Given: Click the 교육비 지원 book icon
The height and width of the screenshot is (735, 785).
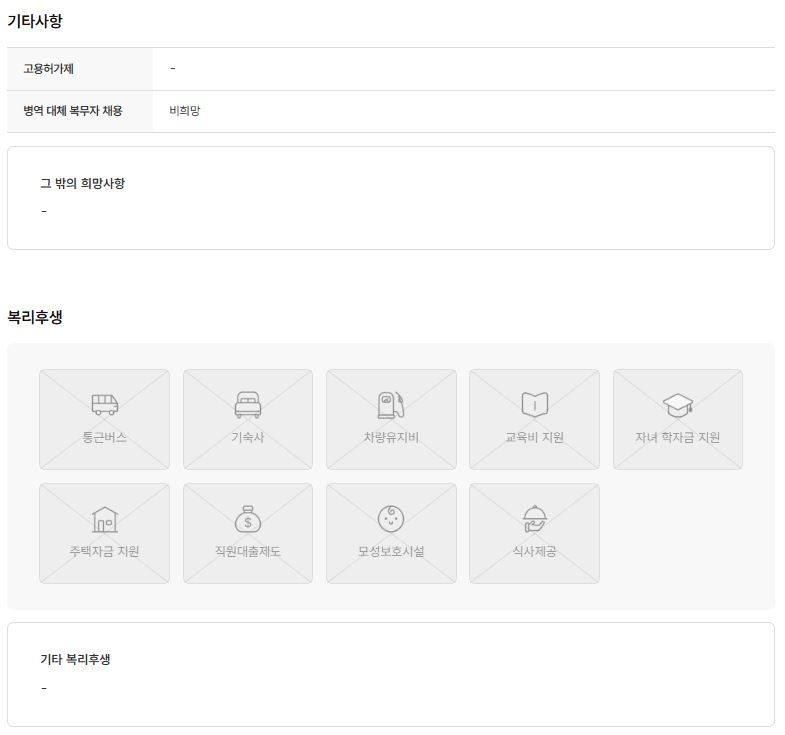Looking at the screenshot, I should (x=534, y=405).
